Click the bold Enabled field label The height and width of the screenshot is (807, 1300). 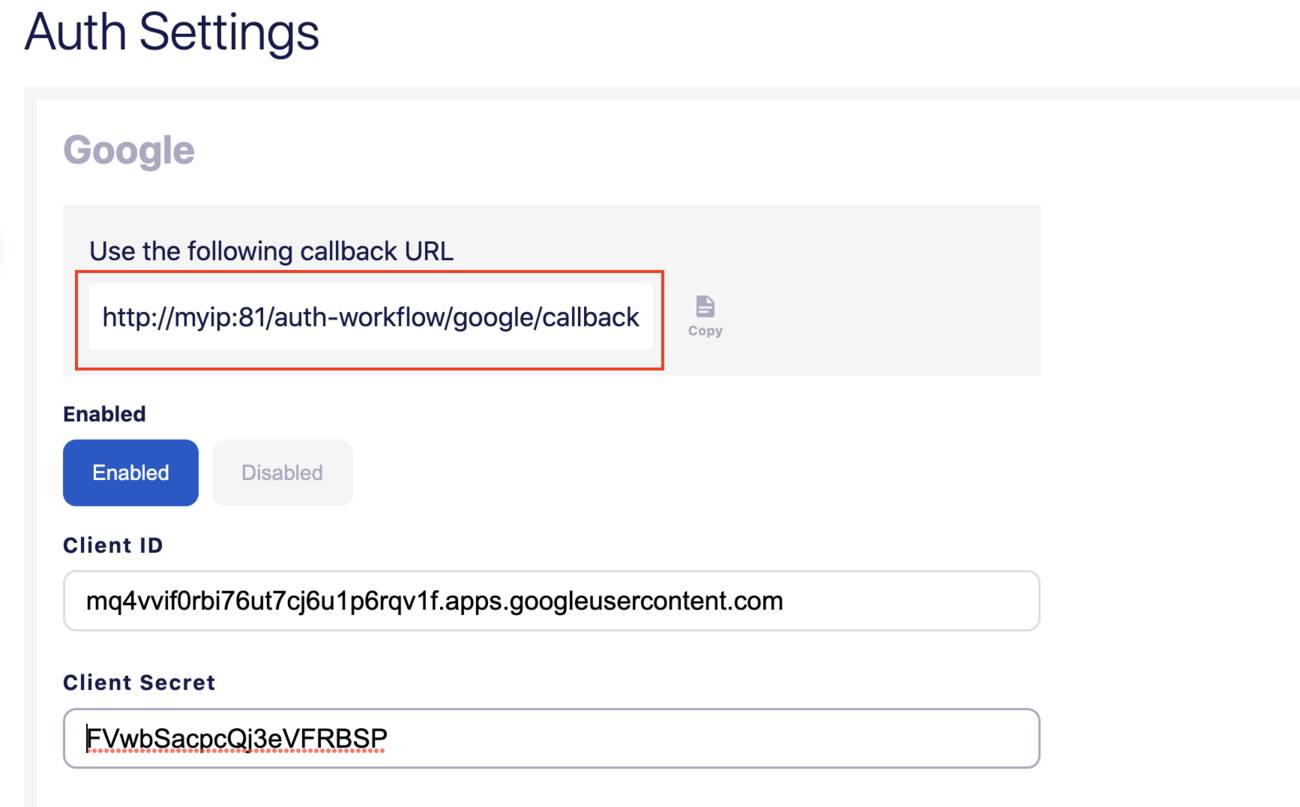pos(104,414)
